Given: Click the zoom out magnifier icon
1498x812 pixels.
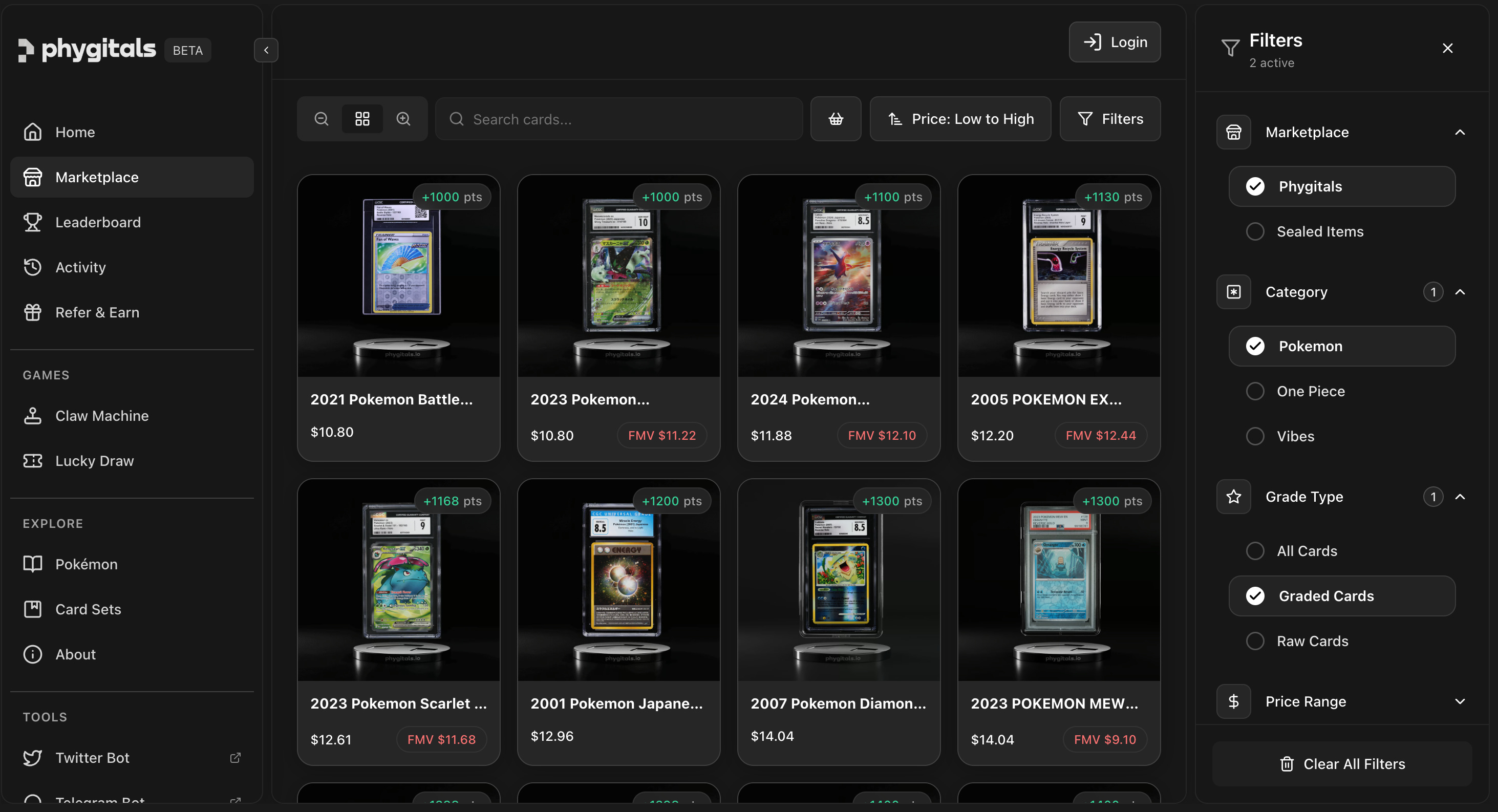Looking at the screenshot, I should (322, 119).
